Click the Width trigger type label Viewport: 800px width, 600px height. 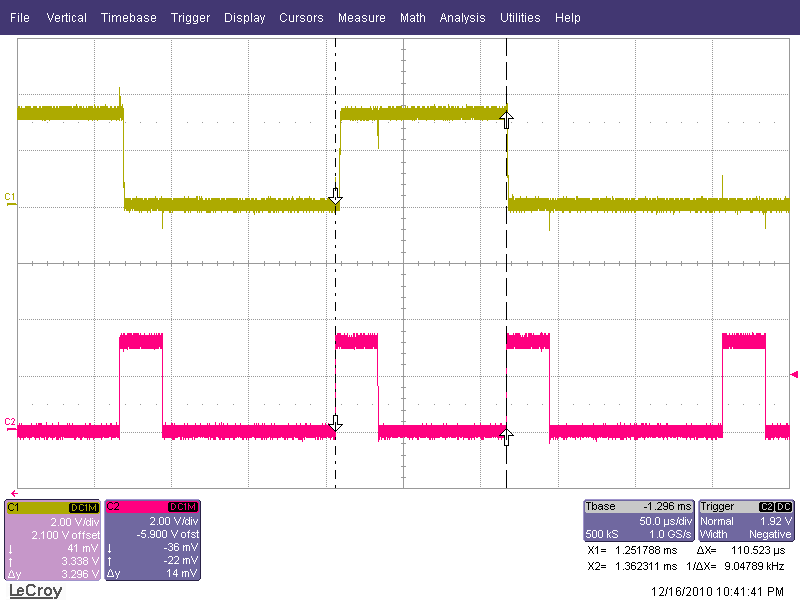tap(713, 534)
